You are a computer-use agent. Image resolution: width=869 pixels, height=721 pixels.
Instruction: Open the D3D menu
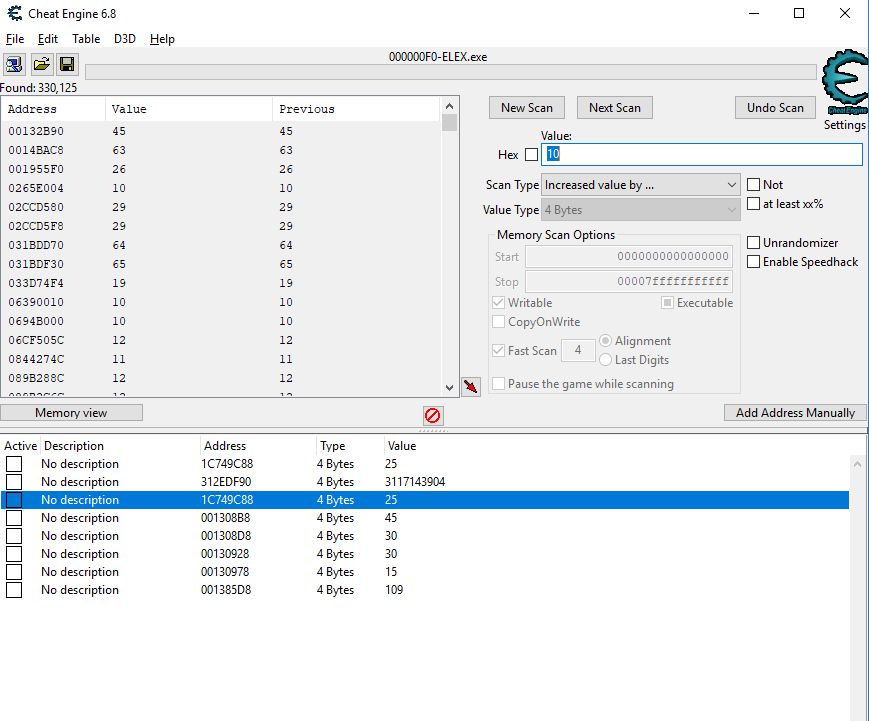[x=124, y=39]
